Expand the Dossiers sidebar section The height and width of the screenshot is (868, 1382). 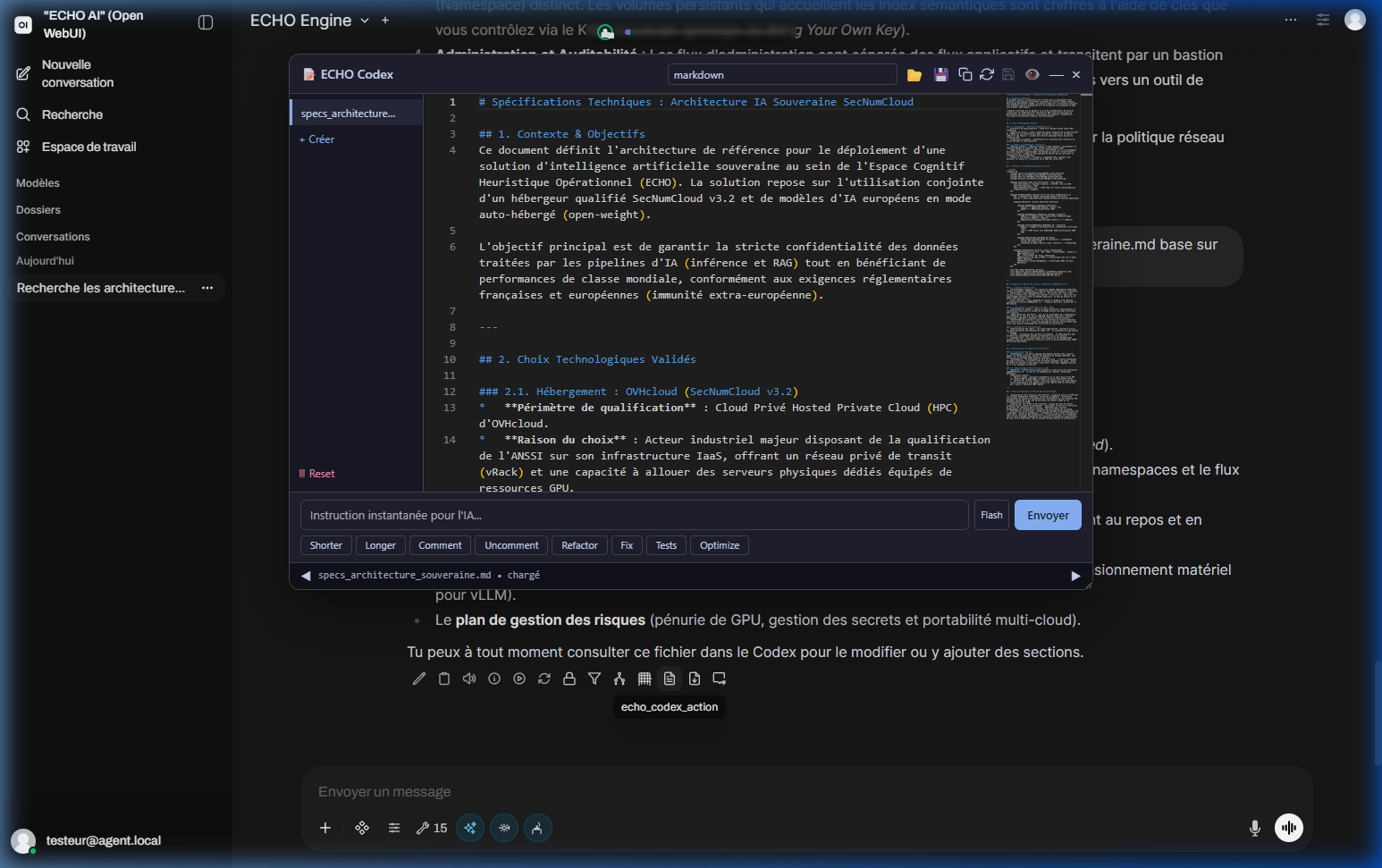38,210
